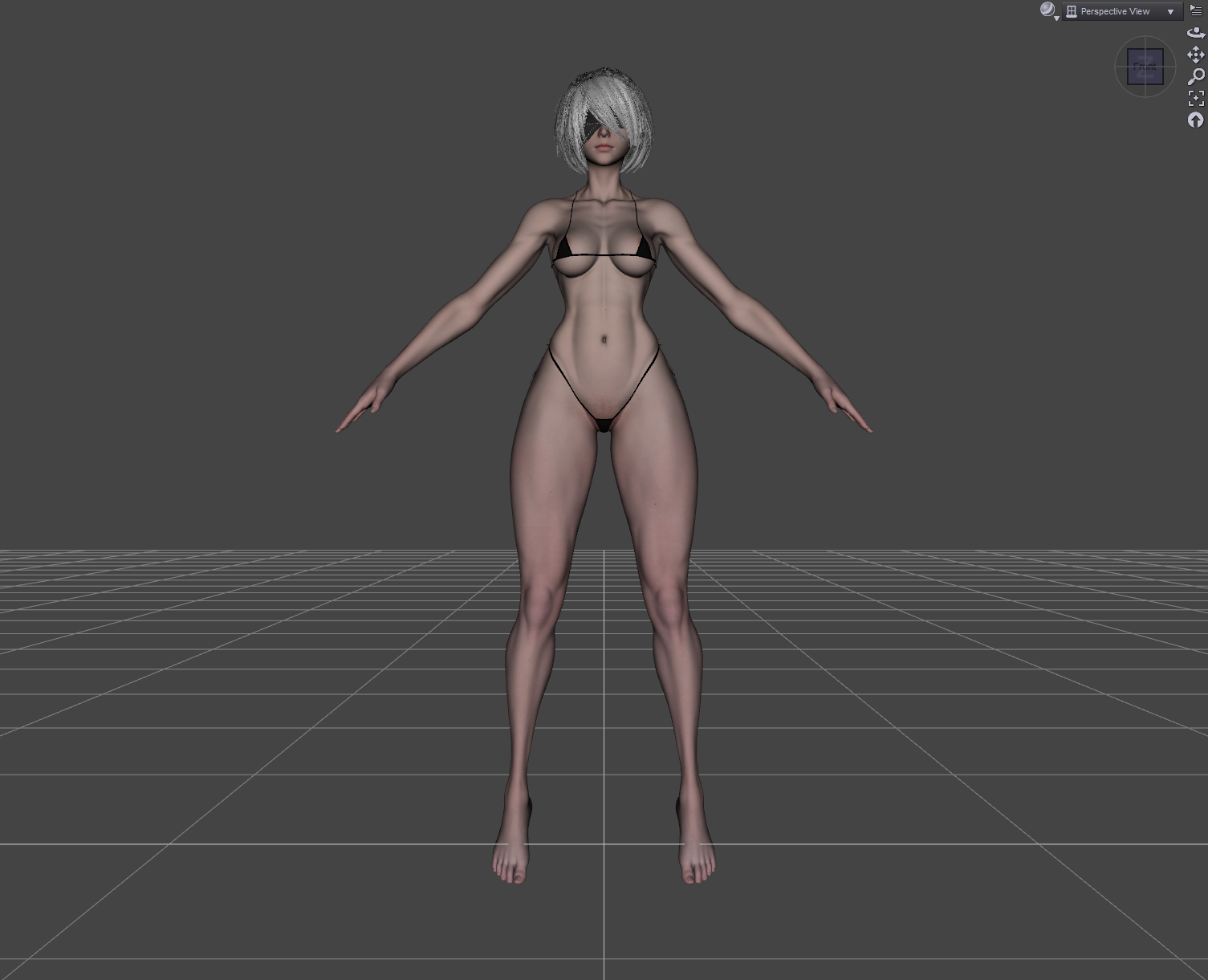Image resolution: width=1208 pixels, height=980 pixels.
Task: Open the draw style sphere menu
Action: 1048,10
